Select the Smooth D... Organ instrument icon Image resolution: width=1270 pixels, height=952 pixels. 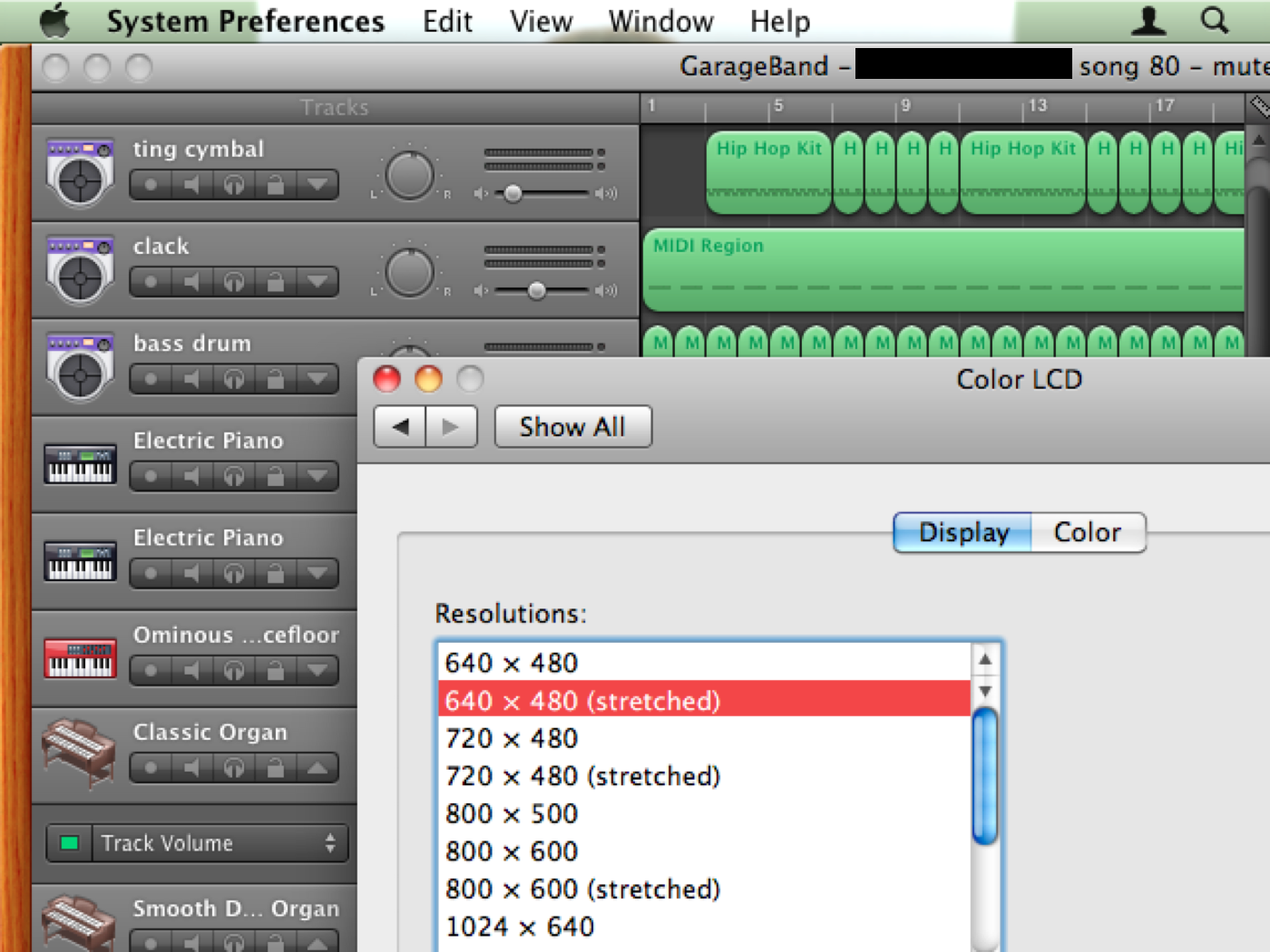coord(80,923)
